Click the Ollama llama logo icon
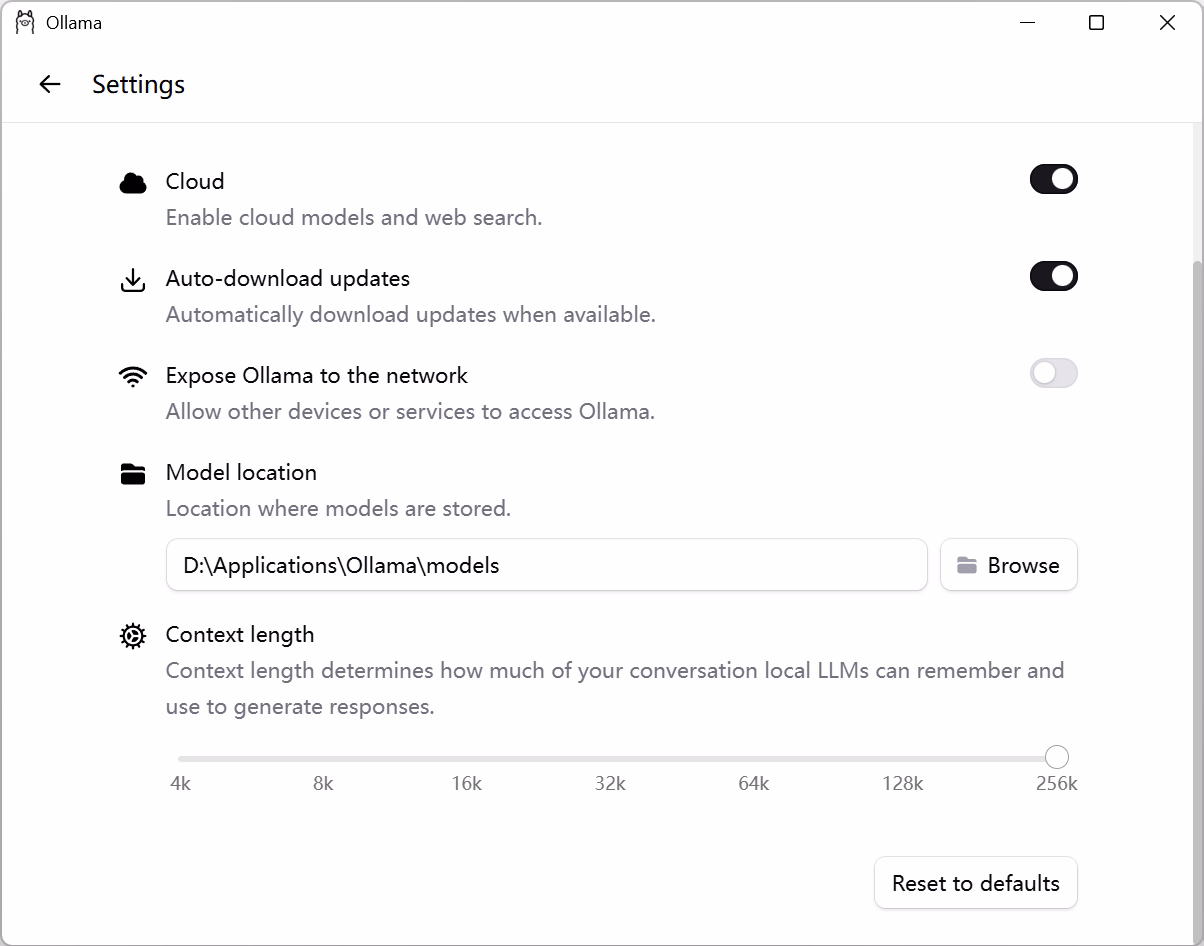 [25, 22]
